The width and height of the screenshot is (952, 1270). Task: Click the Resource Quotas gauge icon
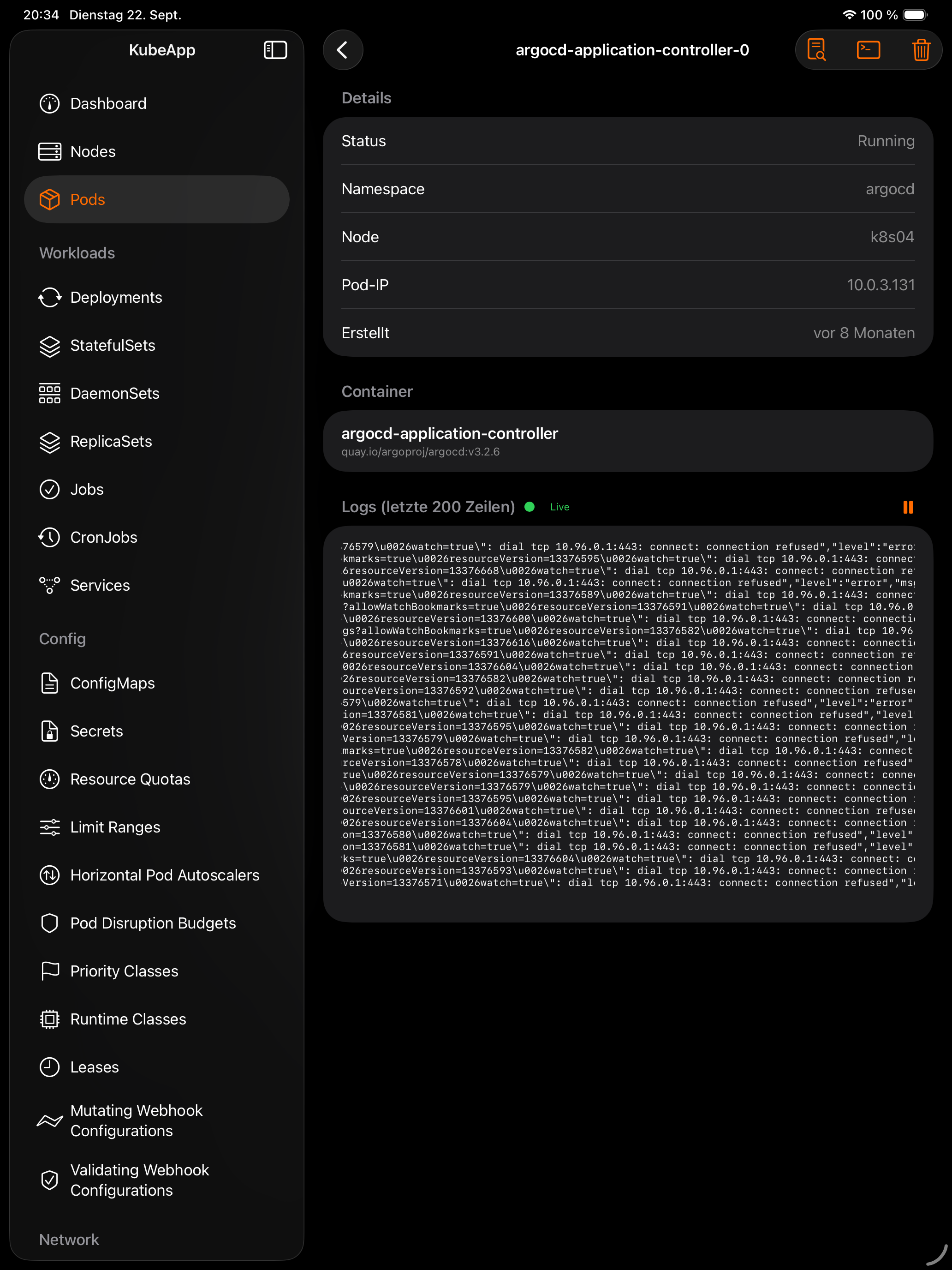click(50, 779)
